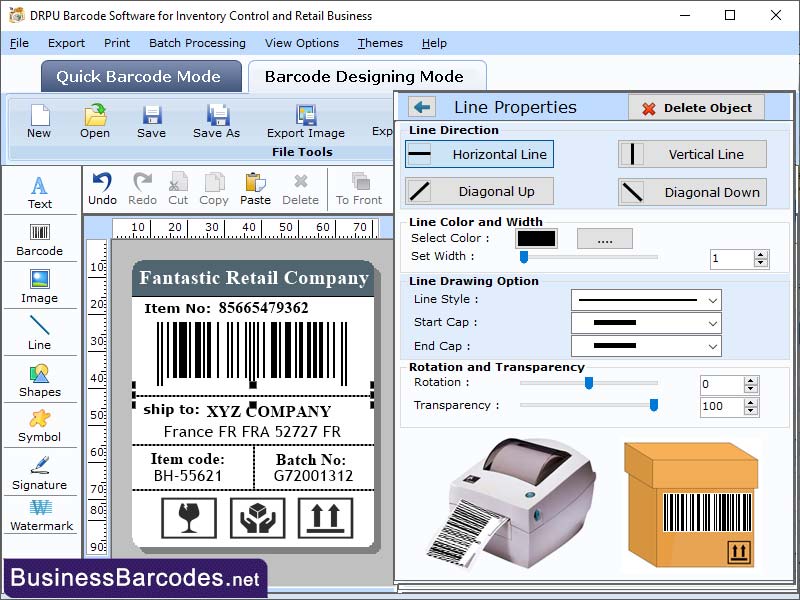Select the Signature tool
800x600 pixels.
click(40, 476)
